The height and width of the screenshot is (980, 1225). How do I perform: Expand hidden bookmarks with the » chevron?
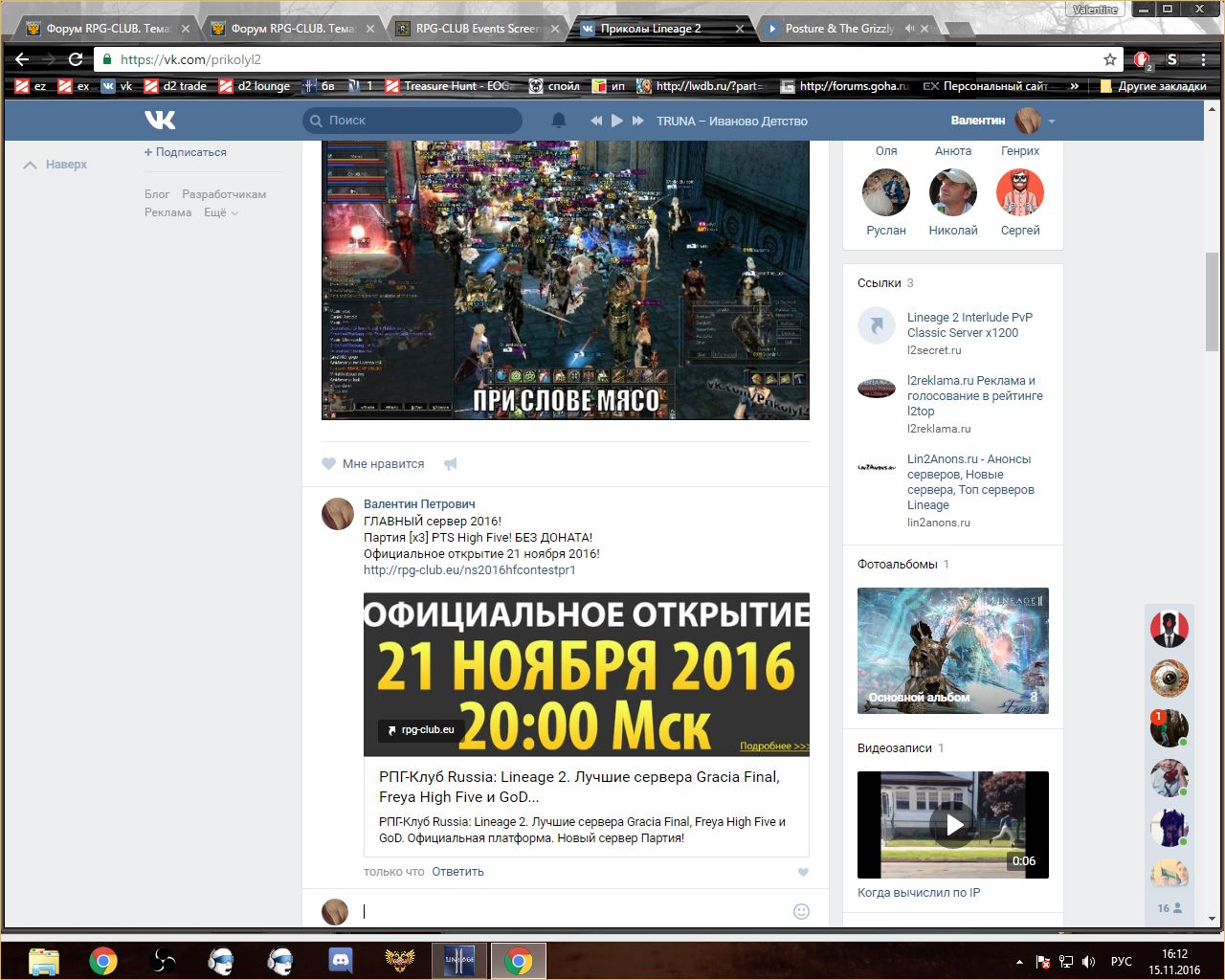coord(1075,86)
